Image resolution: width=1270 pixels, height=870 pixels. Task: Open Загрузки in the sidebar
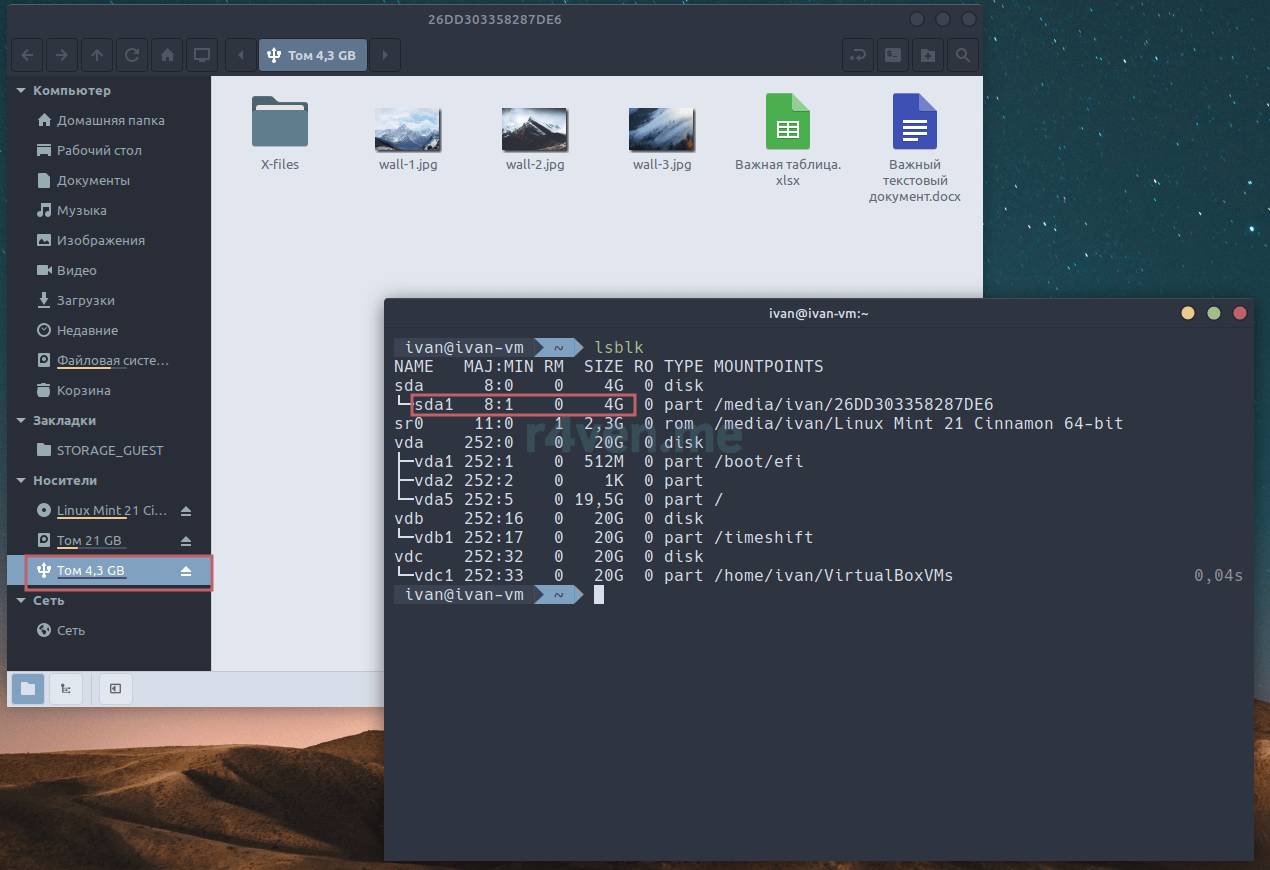(85, 300)
